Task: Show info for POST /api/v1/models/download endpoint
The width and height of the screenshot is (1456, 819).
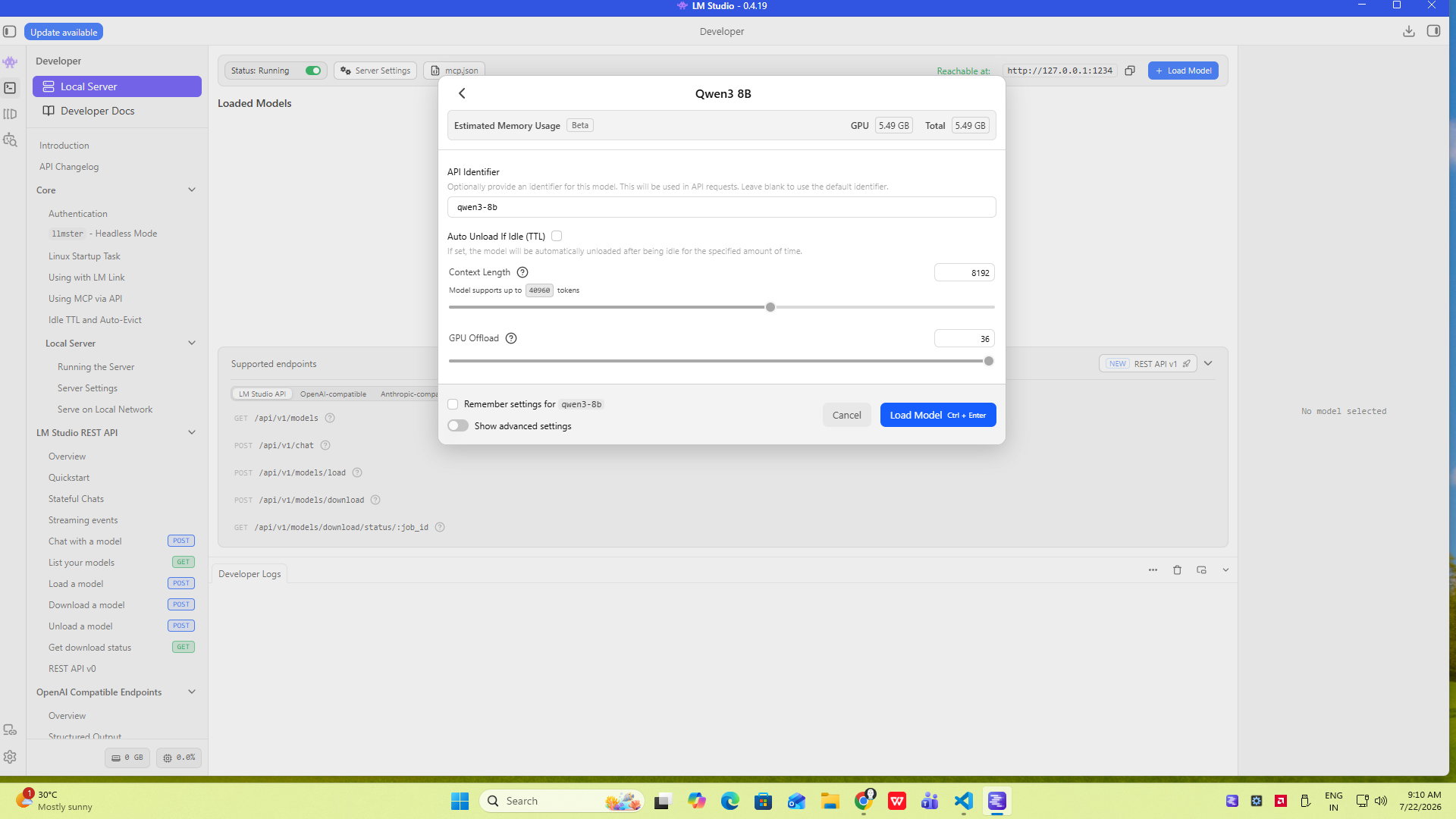Action: pyautogui.click(x=375, y=500)
